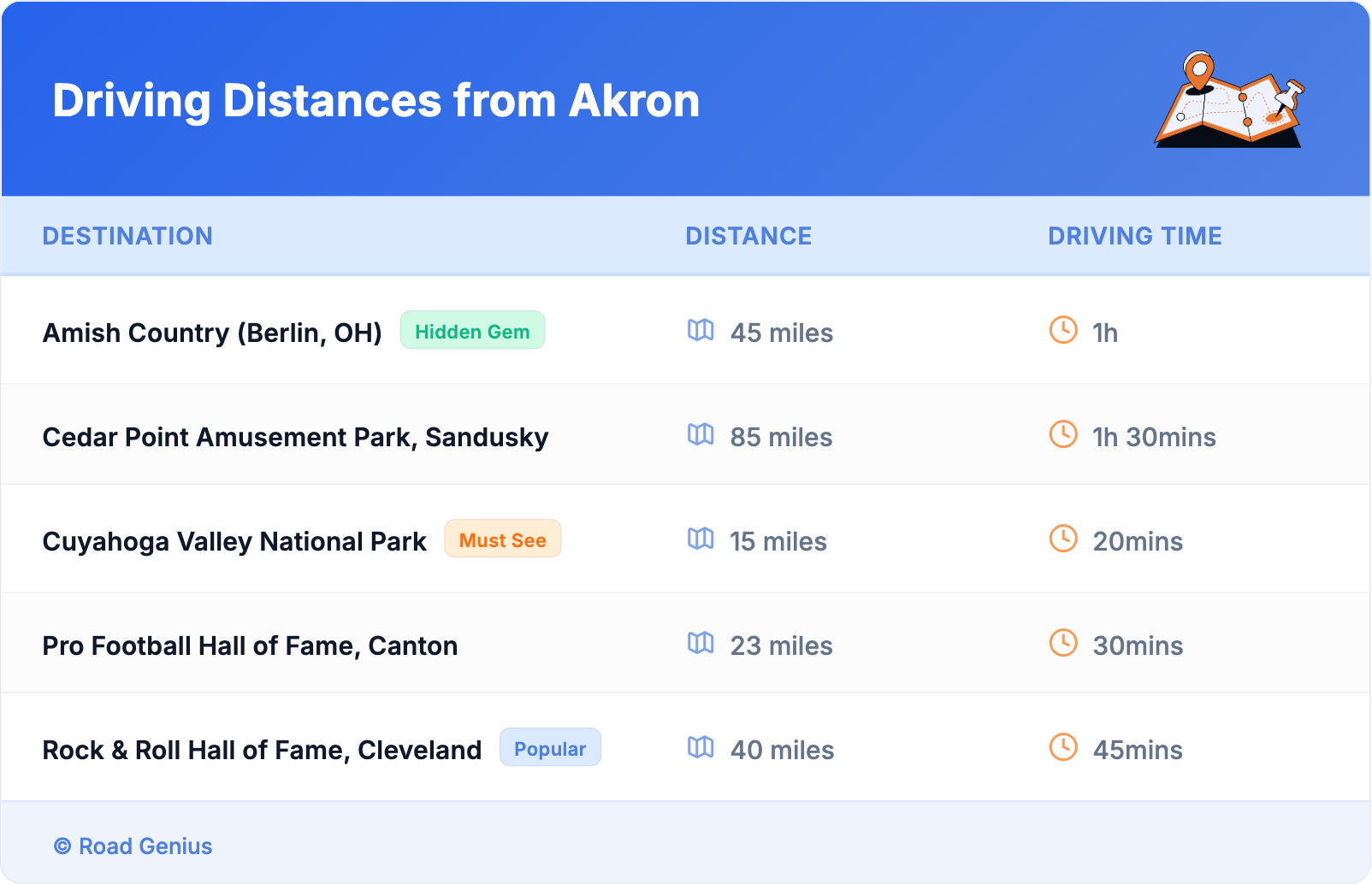Open the Road Genius copyright link

133,846
